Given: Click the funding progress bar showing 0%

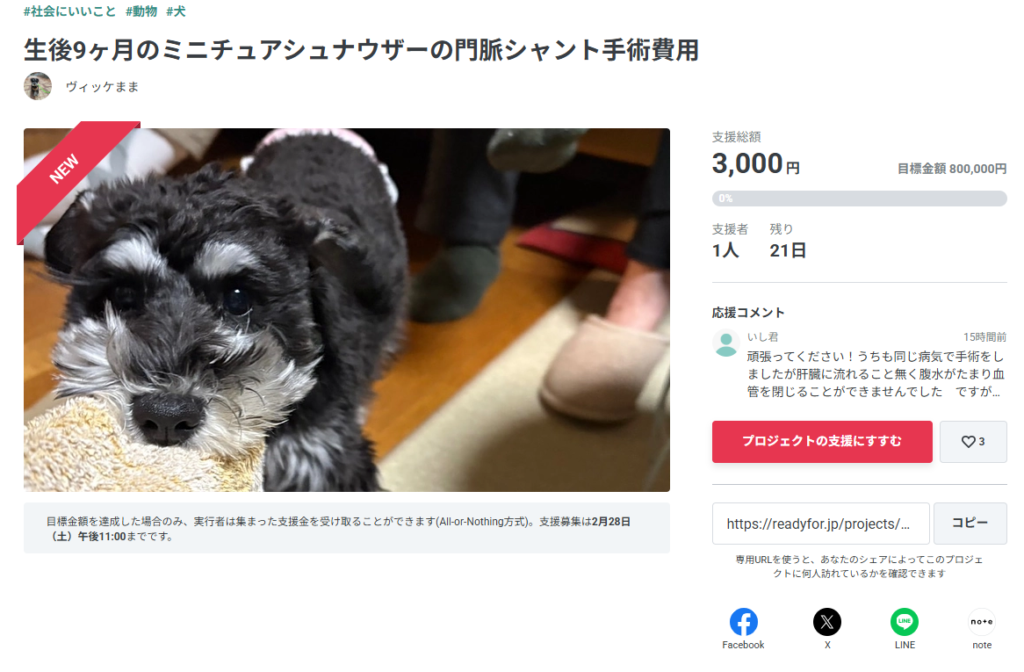Looking at the screenshot, I should pos(859,199).
